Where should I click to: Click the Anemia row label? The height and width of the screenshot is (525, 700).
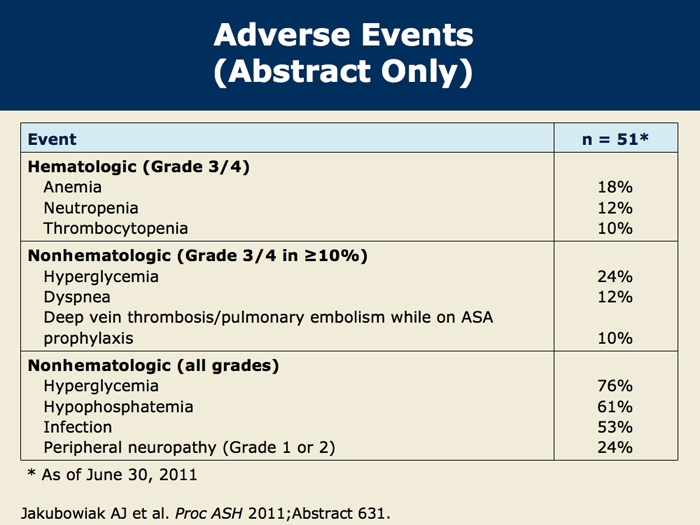coord(72,187)
